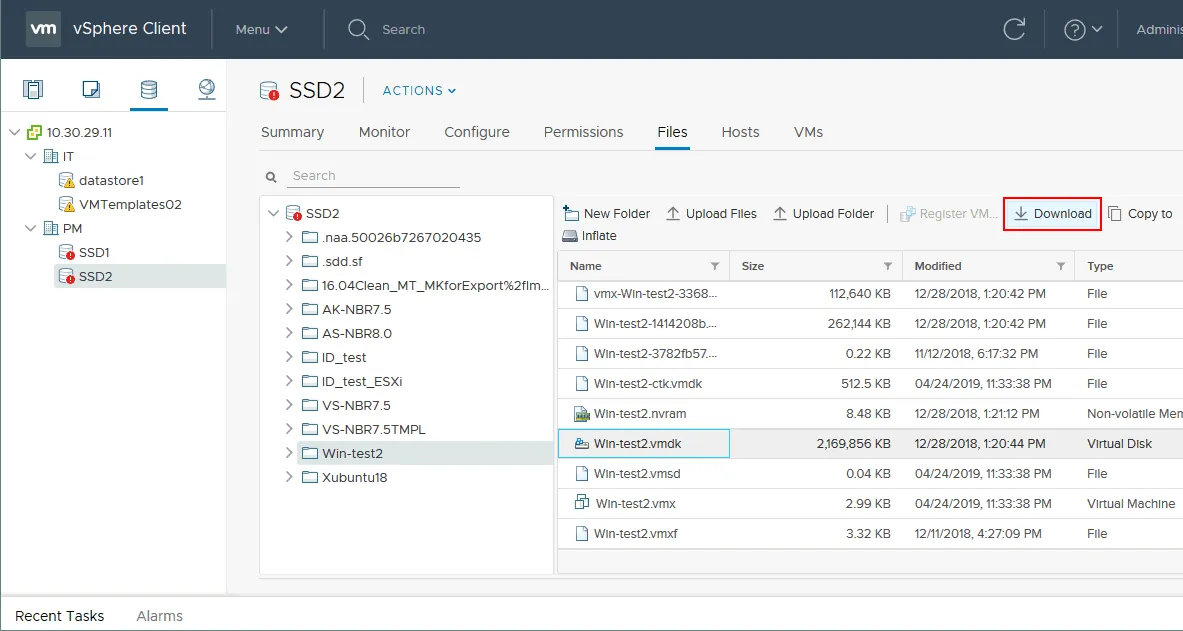Screen dimensions: 1183x631
Task: Open the ACTIONS dropdown for SSD2
Action: point(419,91)
